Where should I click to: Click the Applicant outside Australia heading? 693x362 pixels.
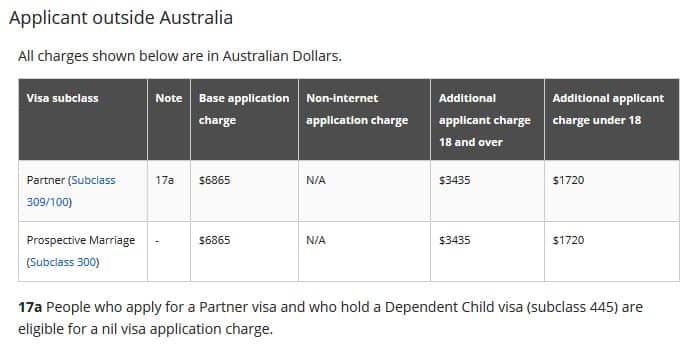[121, 18]
